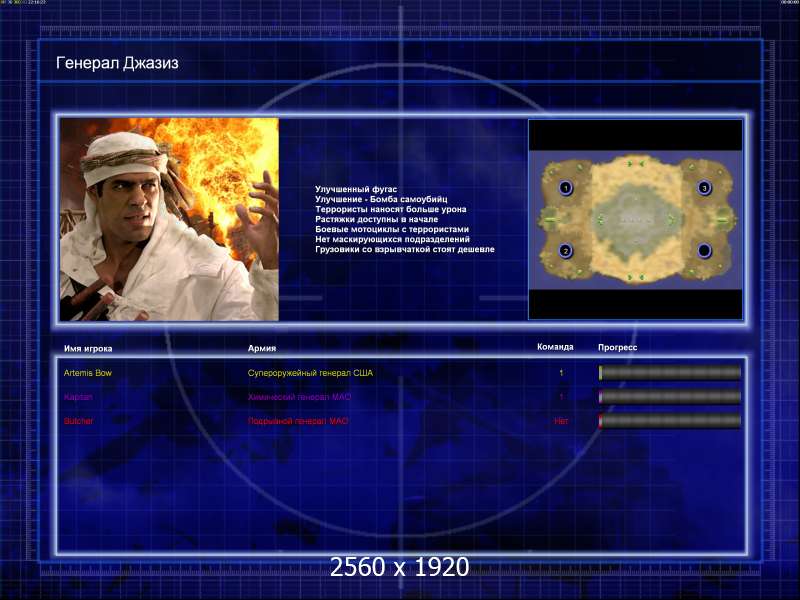Click the 'Армия' column header
The height and width of the screenshot is (600, 800).
pyautogui.click(x=262, y=348)
